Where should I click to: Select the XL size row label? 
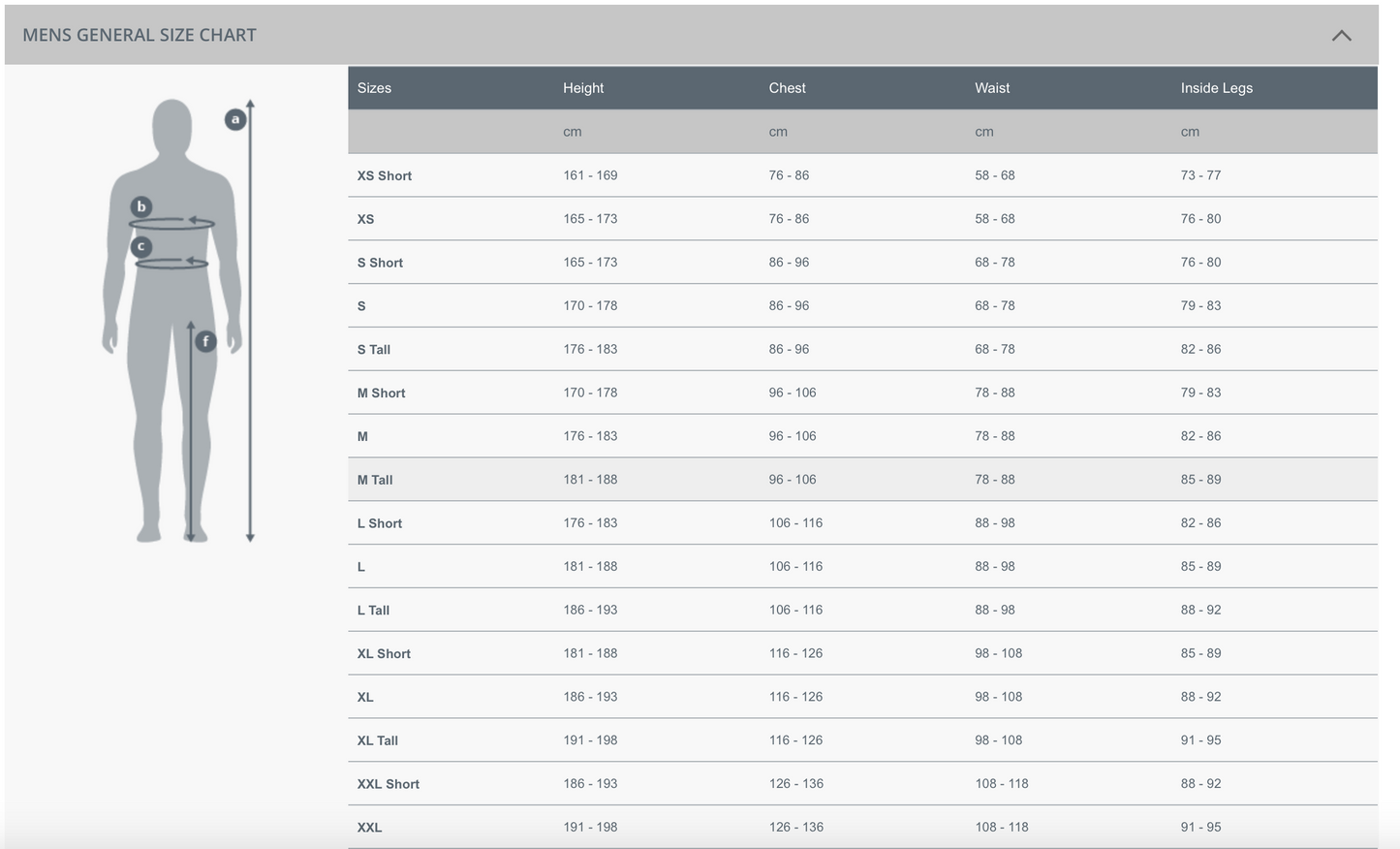coord(365,697)
